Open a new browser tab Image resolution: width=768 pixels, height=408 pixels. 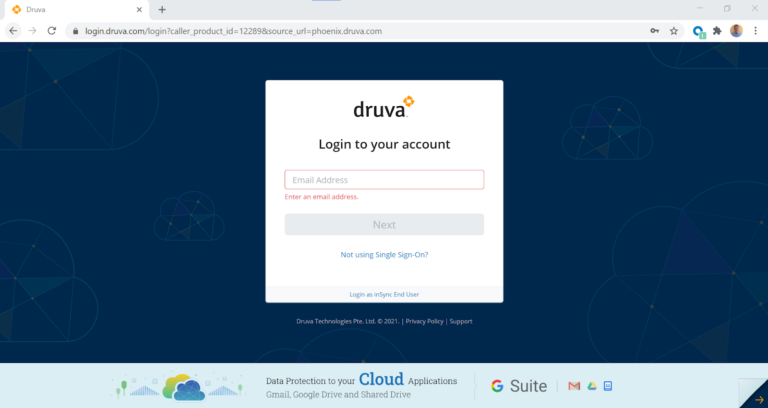162,9
